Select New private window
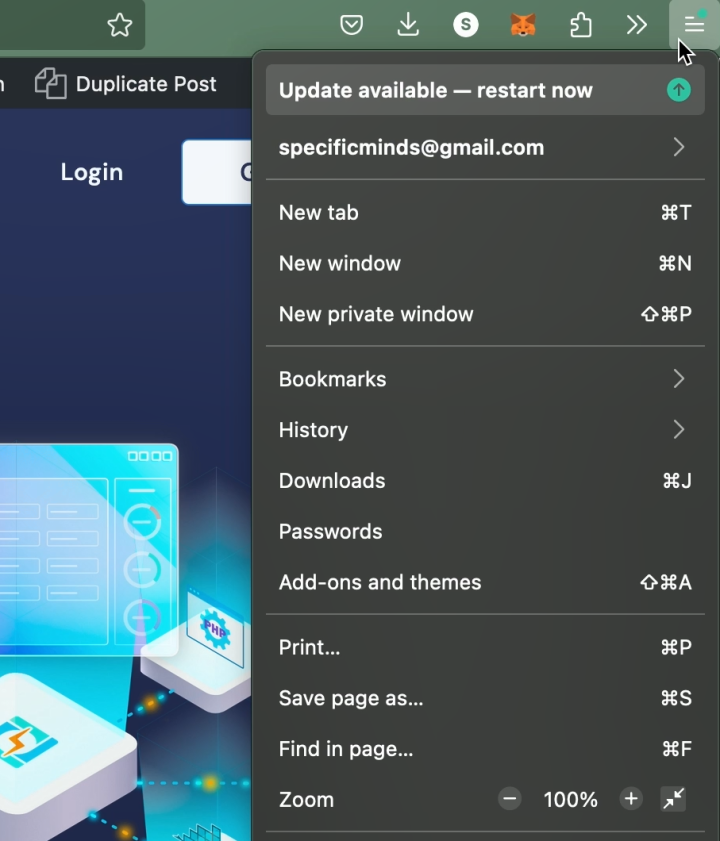The height and width of the screenshot is (841, 720). pos(376,314)
